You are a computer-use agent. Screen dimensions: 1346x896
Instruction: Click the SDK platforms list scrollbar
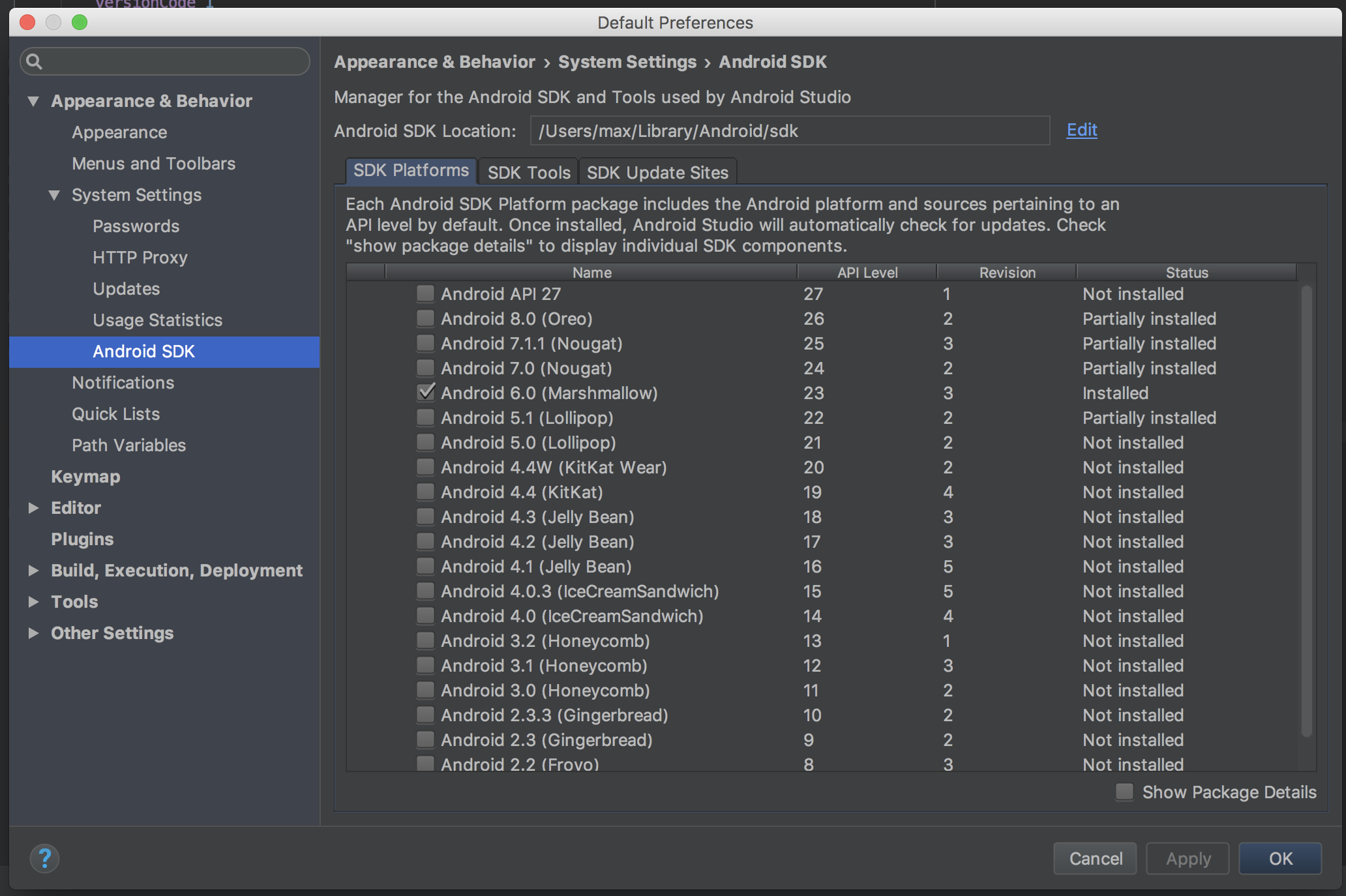pos(1306,509)
